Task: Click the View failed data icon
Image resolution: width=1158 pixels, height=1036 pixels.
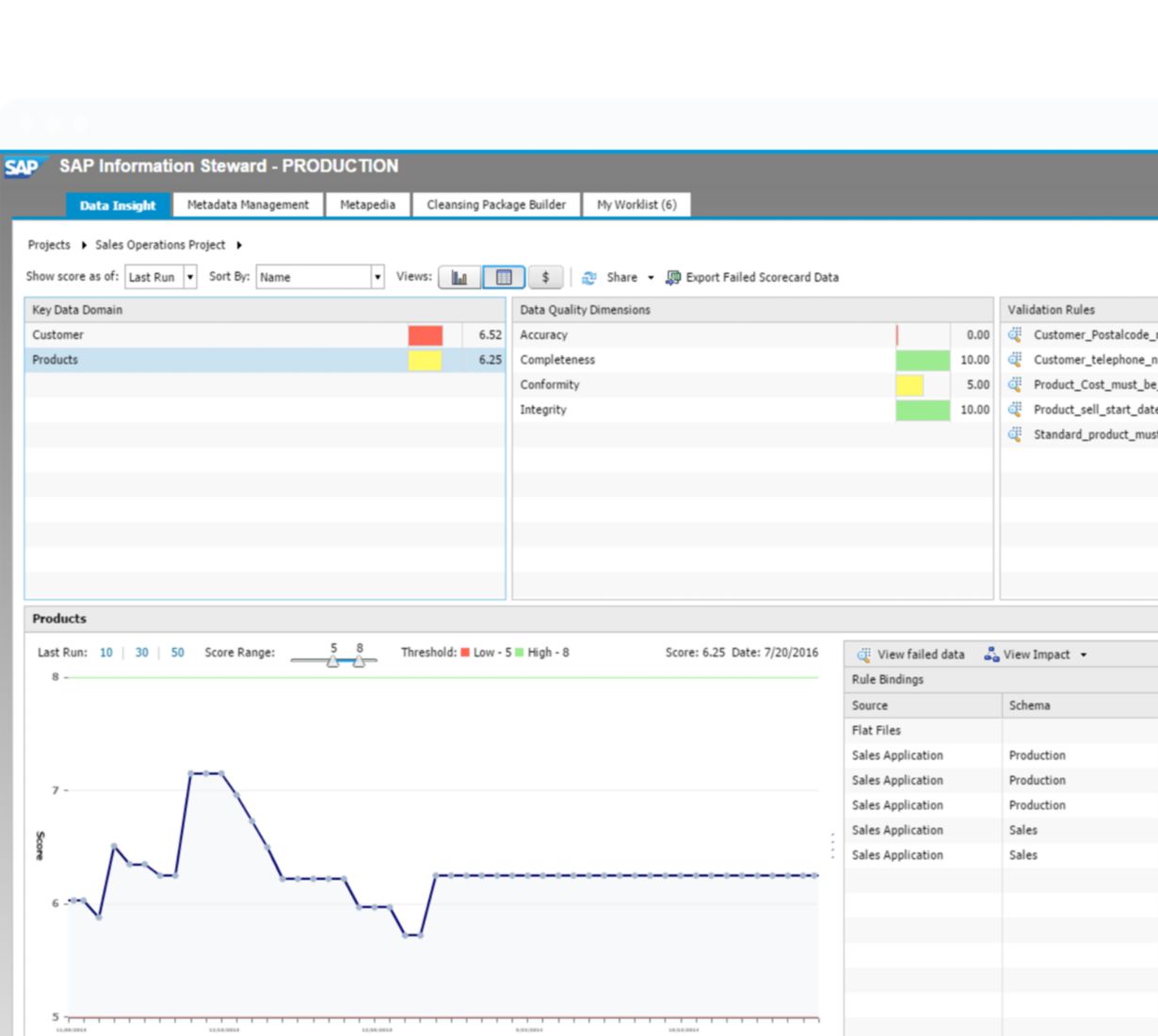Action: click(863, 655)
